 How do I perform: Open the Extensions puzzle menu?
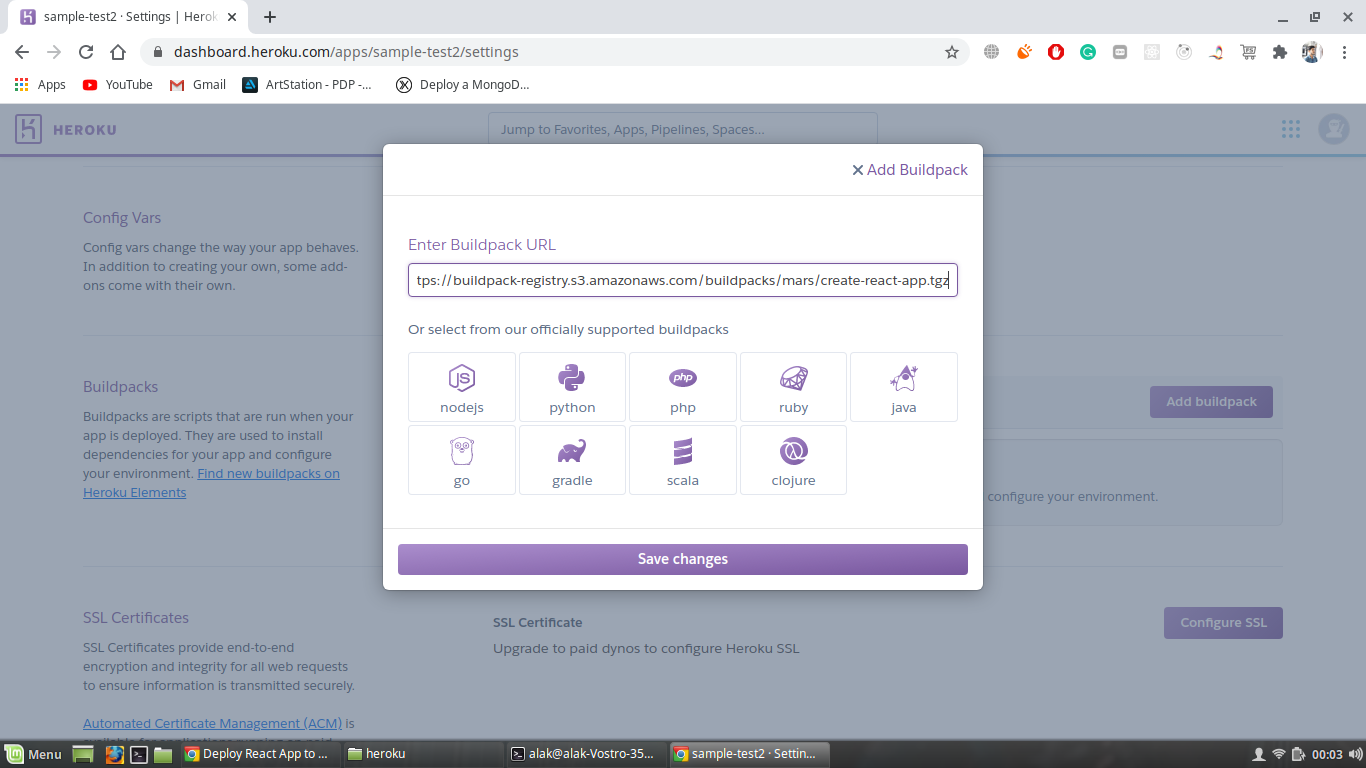point(1280,52)
